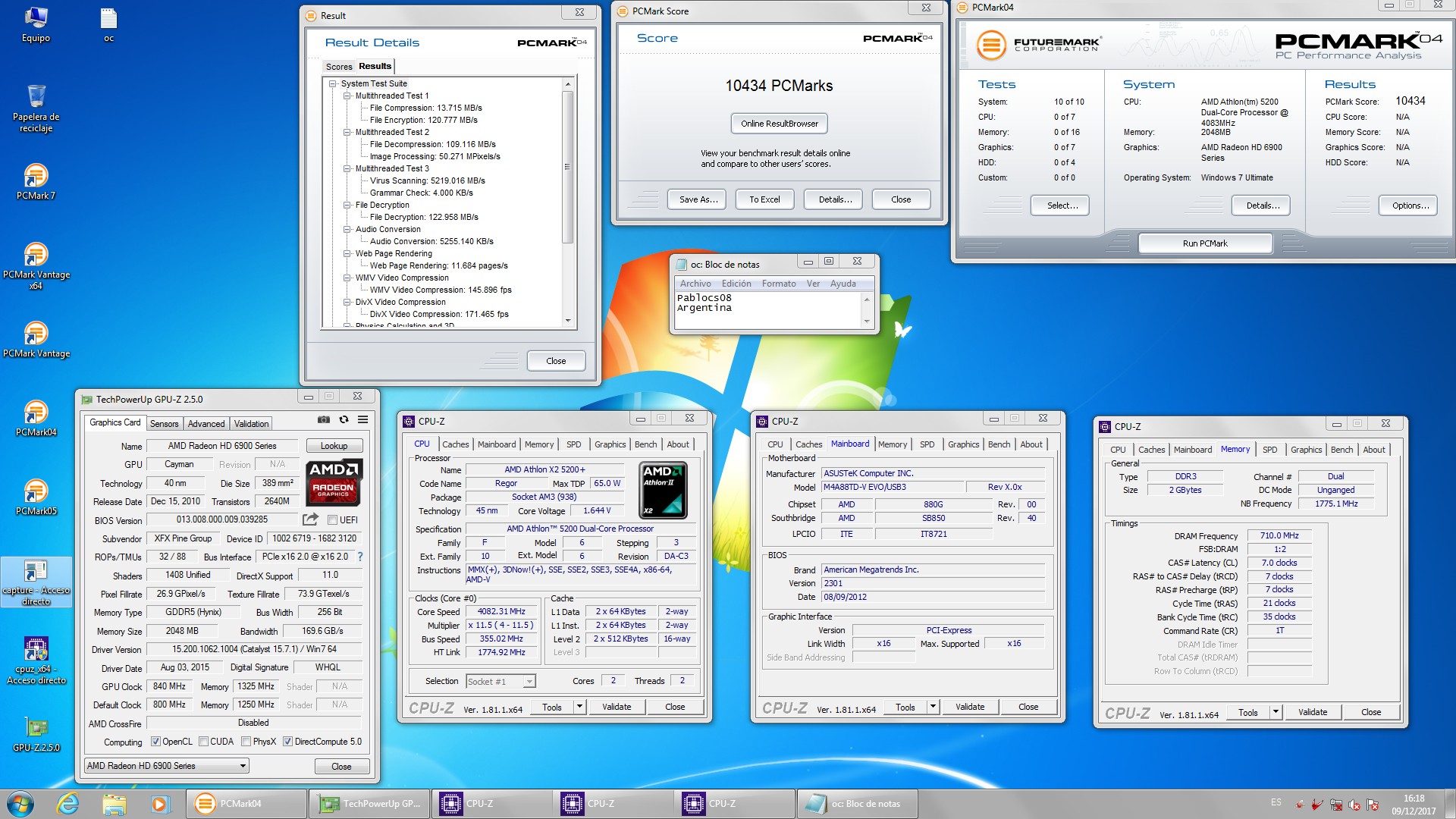
Task: Open the Sensors tab in GPU-Z
Action: tap(164, 424)
